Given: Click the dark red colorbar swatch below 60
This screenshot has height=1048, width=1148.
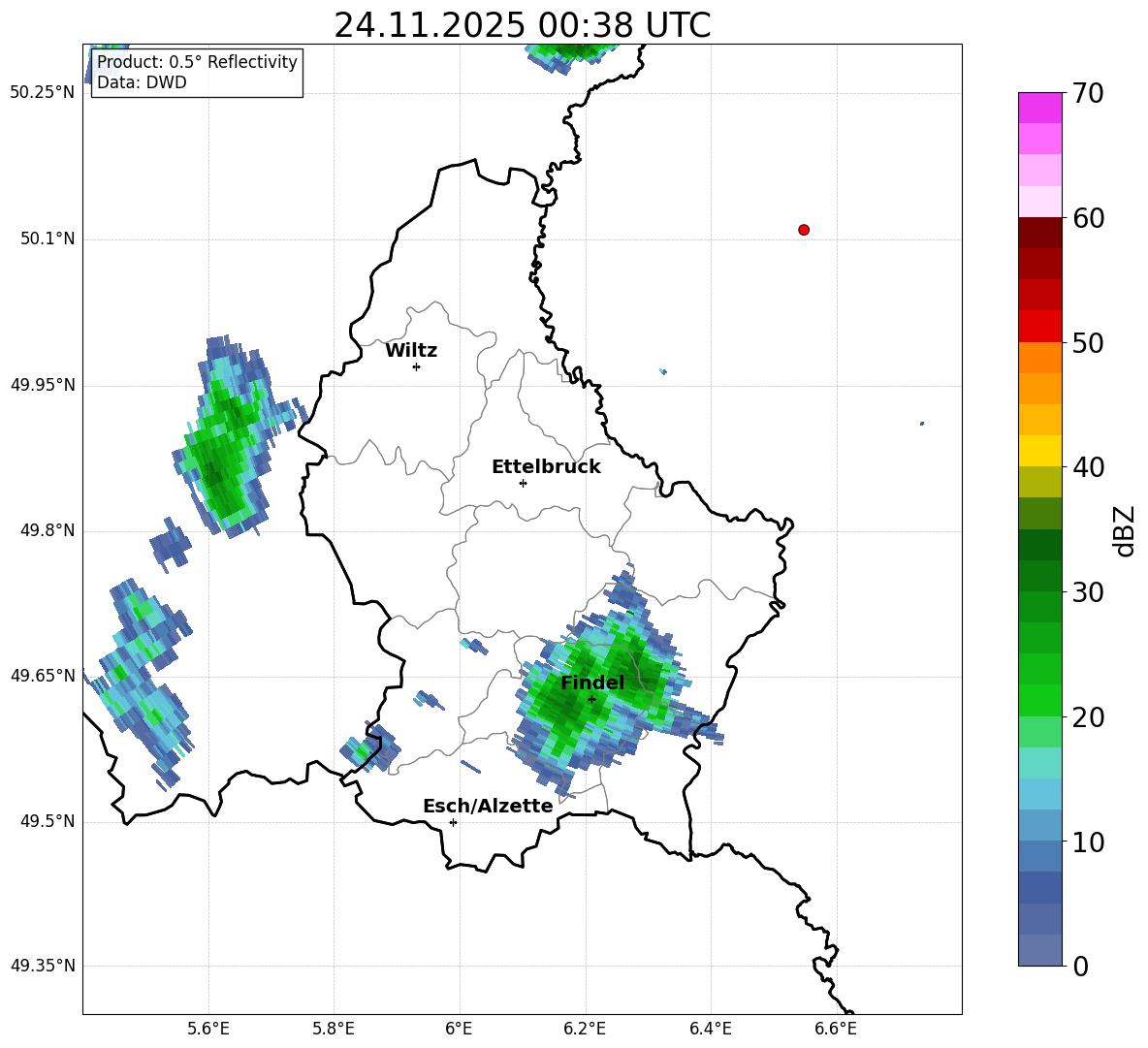Looking at the screenshot, I should (x=1039, y=232).
